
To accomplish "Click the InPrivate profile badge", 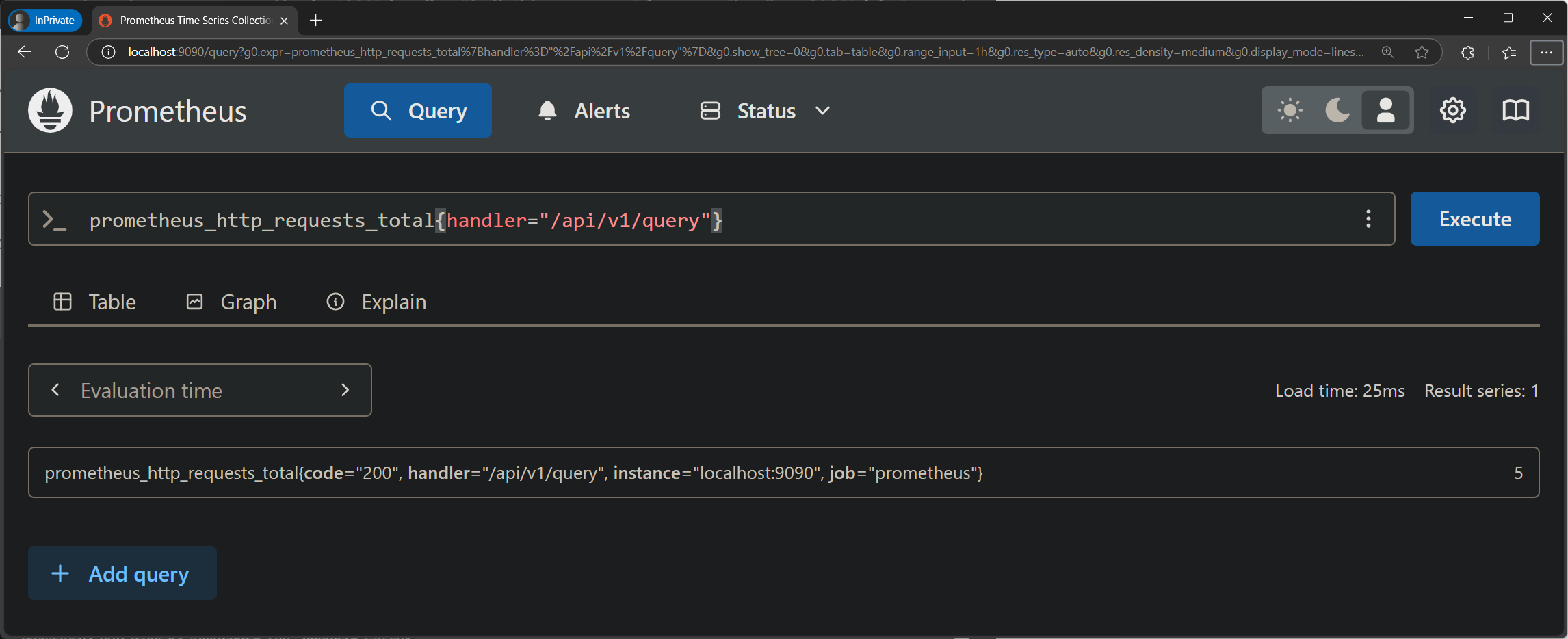I will [45, 21].
